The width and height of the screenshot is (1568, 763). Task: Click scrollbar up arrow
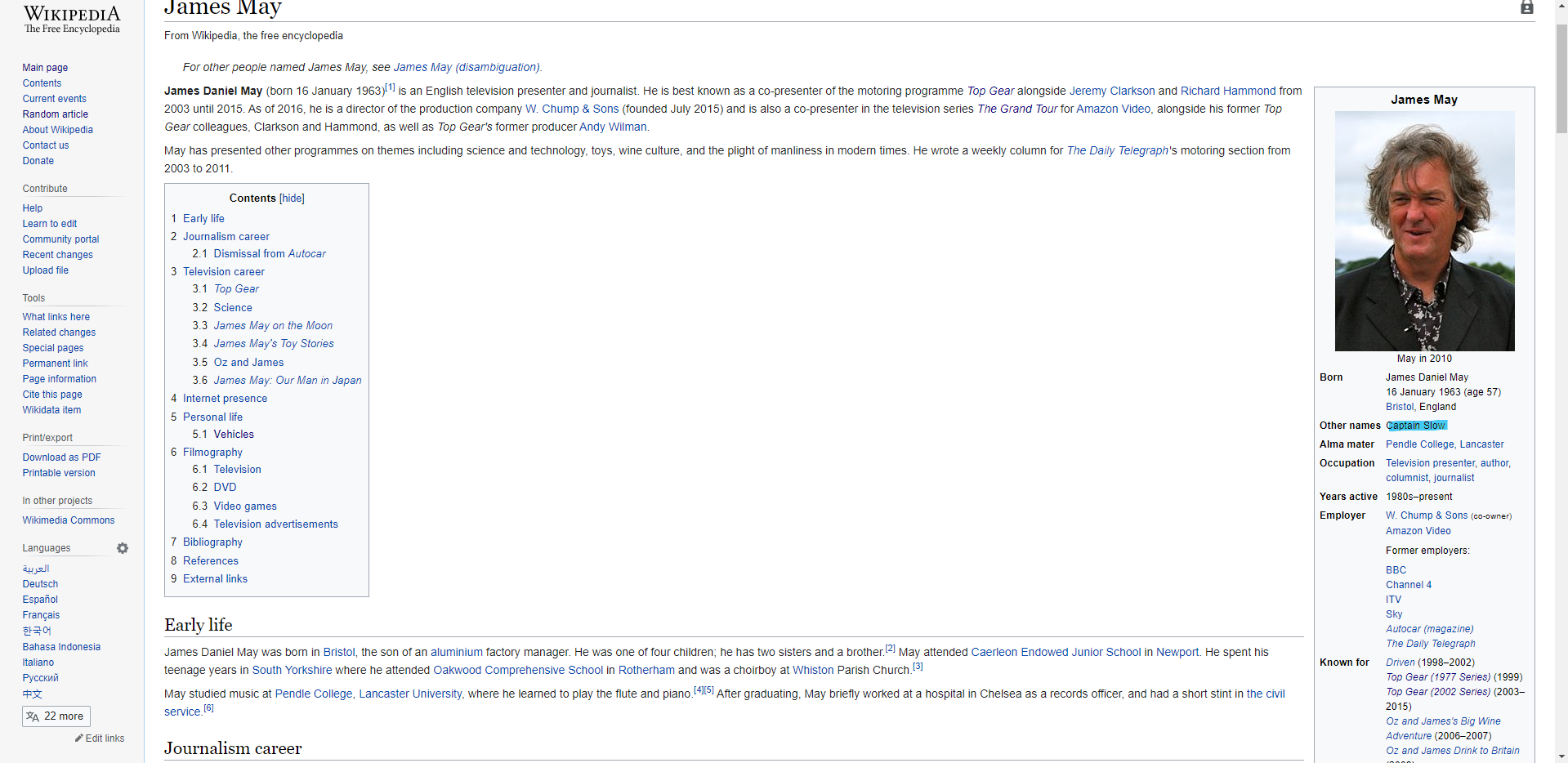[x=1561, y=7]
